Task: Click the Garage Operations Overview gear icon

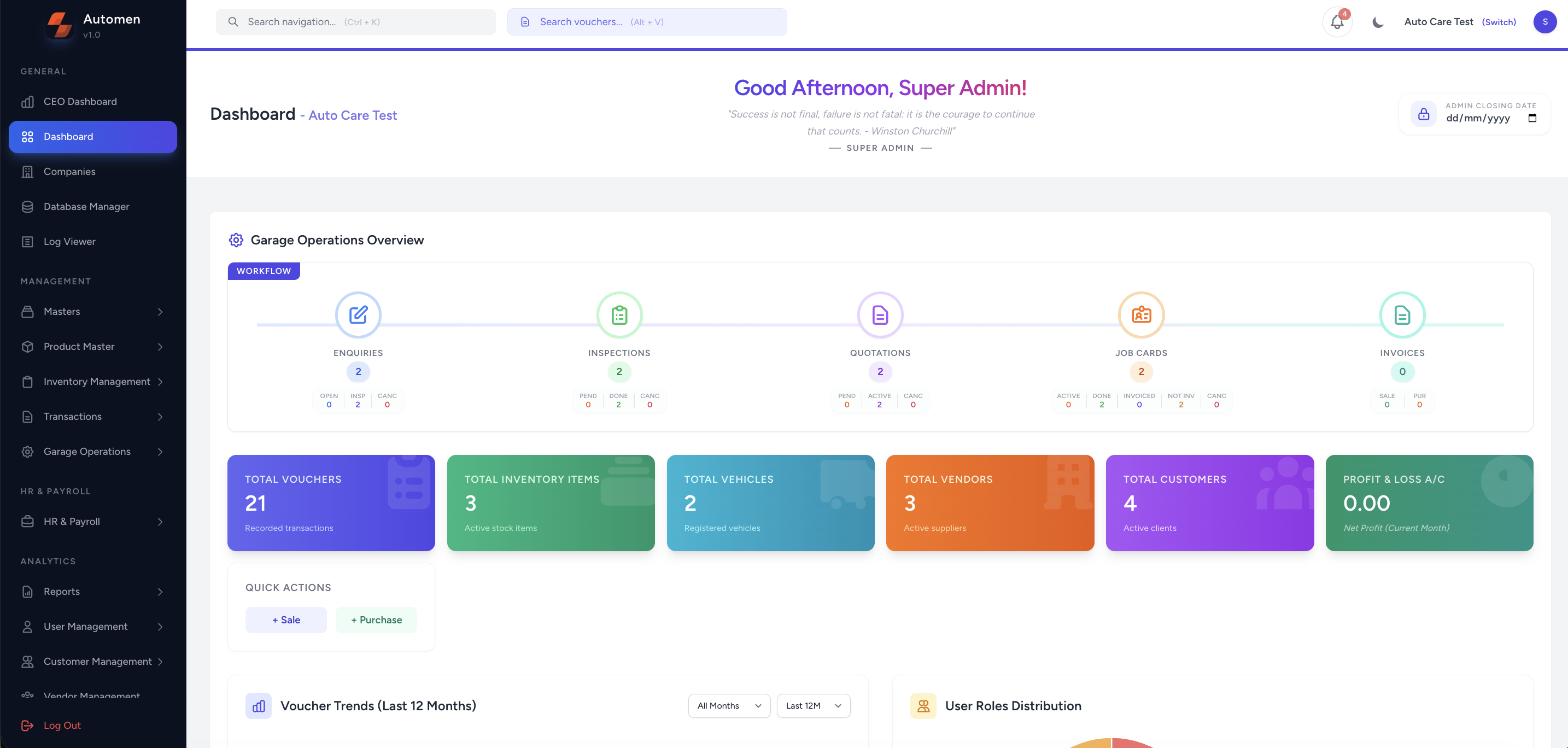Action: pyautogui.click(x=236, y=240)
